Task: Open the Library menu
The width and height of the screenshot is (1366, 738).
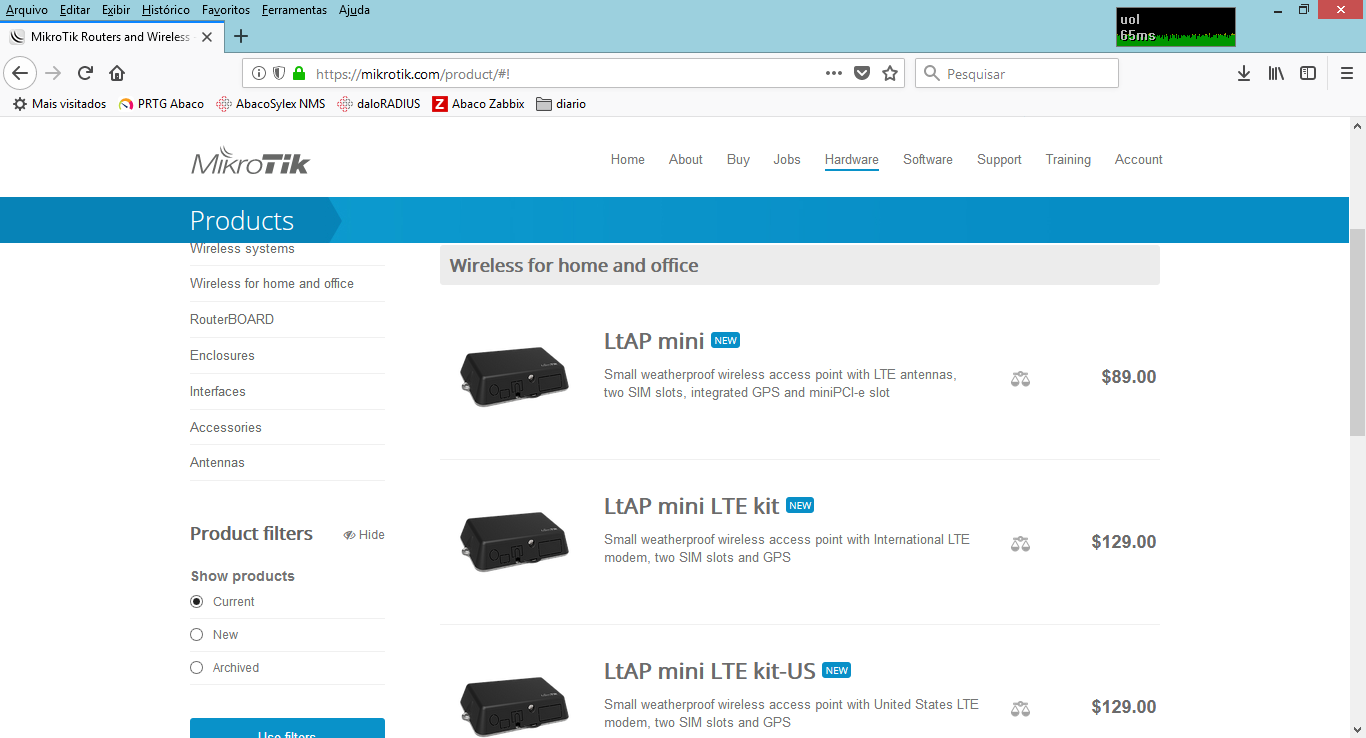Action: 1276,73
